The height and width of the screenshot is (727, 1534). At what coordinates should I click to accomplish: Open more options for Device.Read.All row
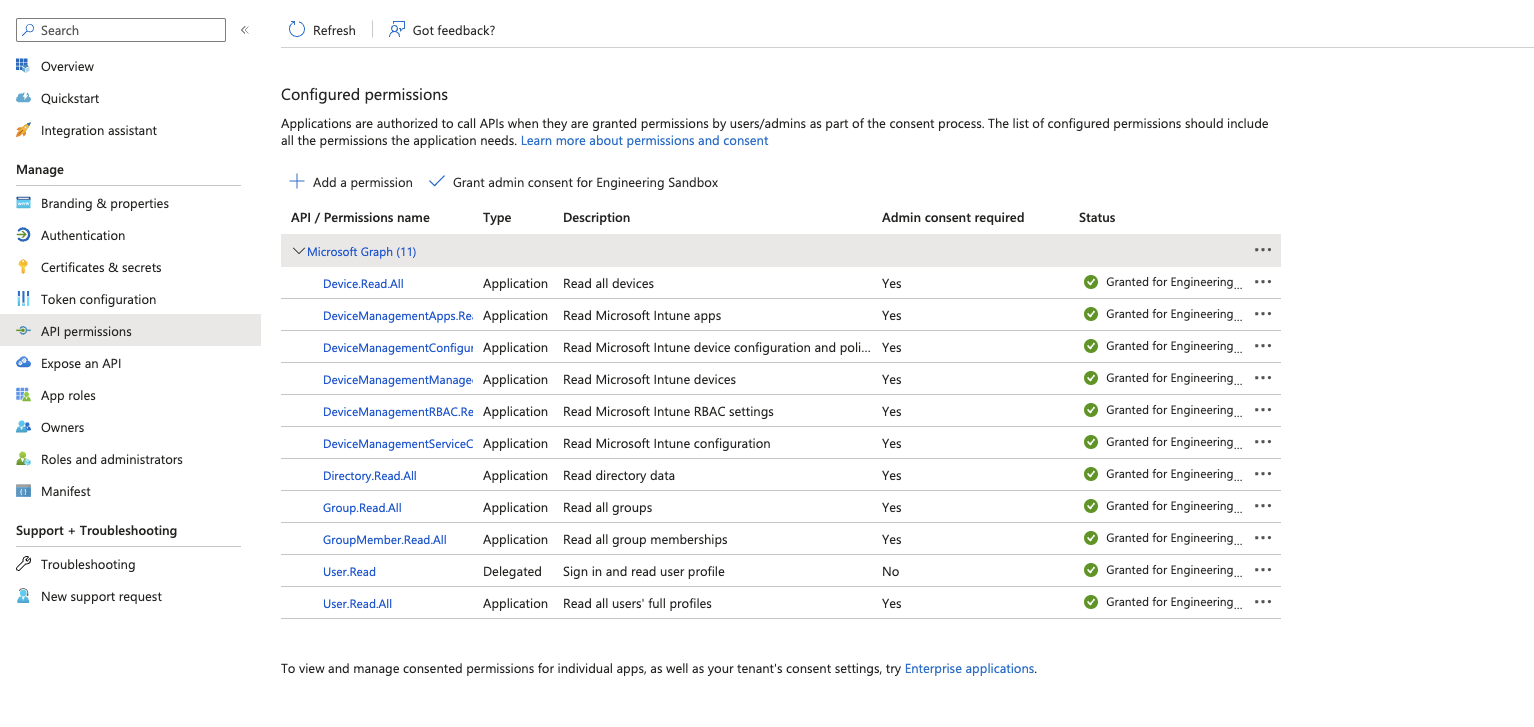1263,282
